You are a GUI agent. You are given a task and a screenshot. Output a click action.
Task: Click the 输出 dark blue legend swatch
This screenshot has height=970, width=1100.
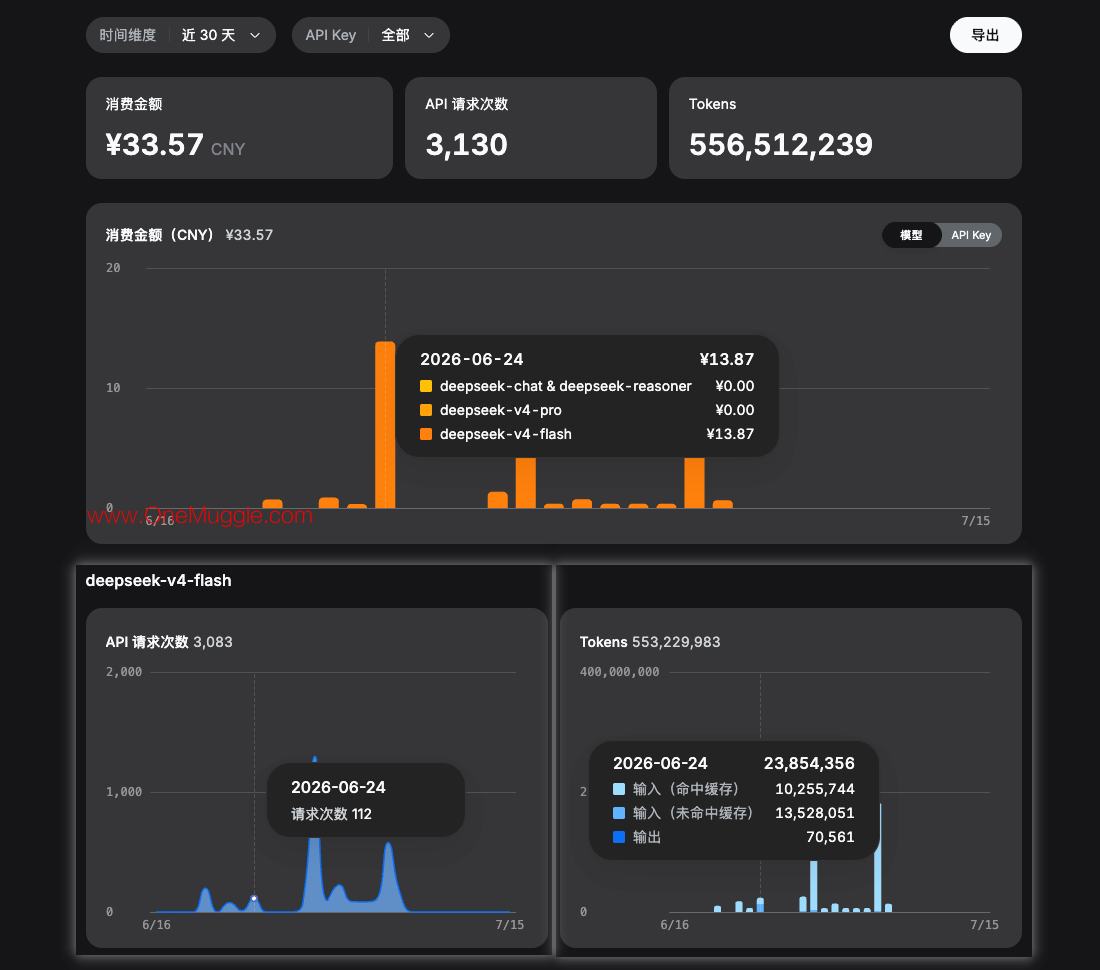pyautogui.click(x=619, y=837)
